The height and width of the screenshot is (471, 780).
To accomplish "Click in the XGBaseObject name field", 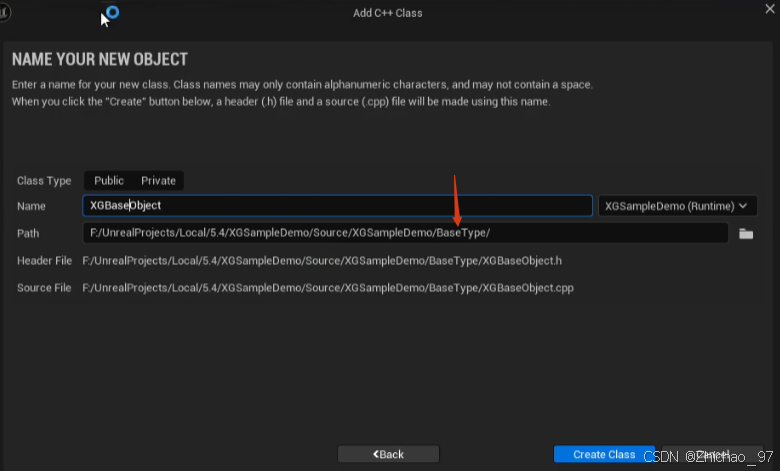I will click(337, 206).
